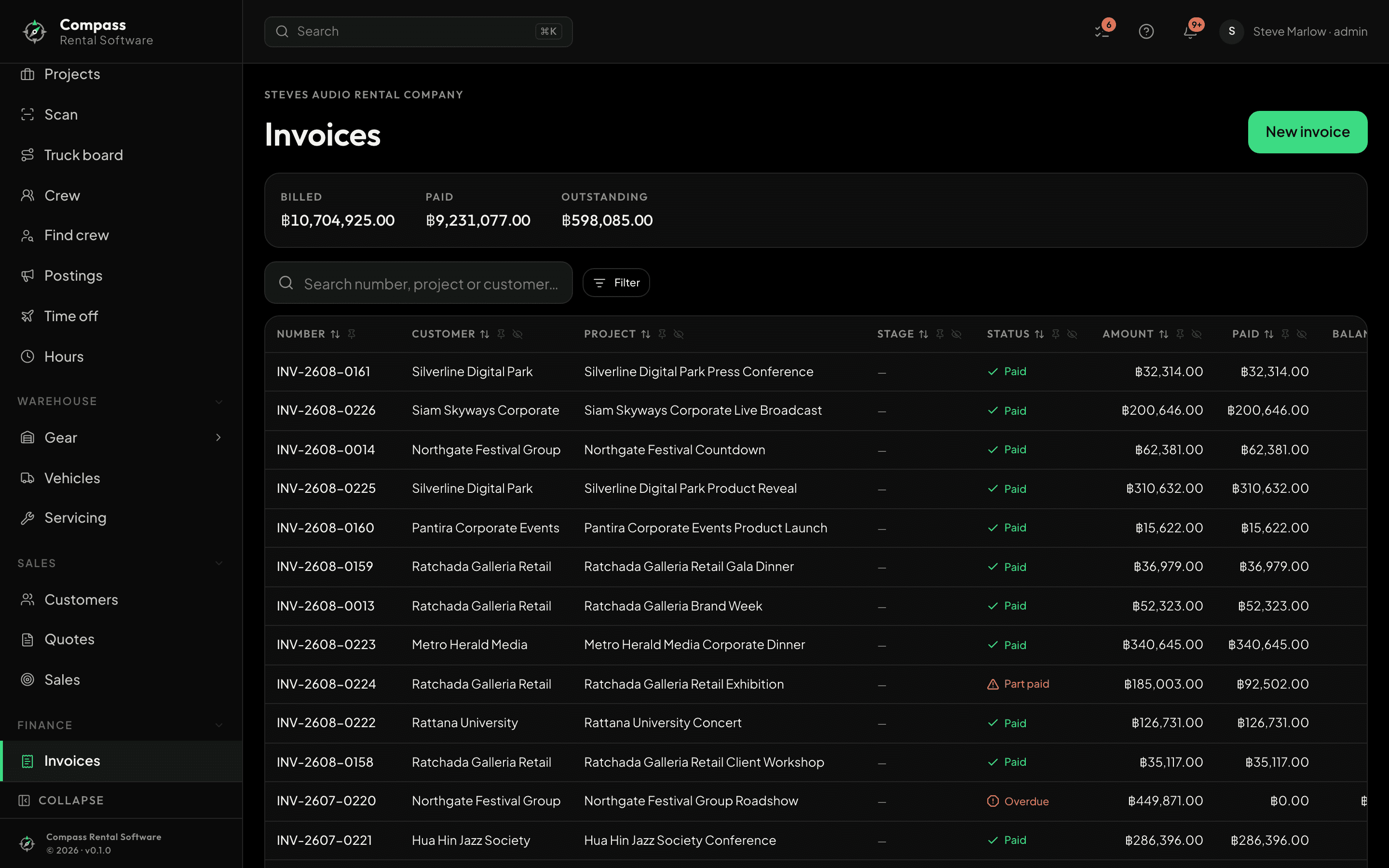Viewport: 1389px width, 868px height.
Task: Hide the Stage column
Action: 956,334
